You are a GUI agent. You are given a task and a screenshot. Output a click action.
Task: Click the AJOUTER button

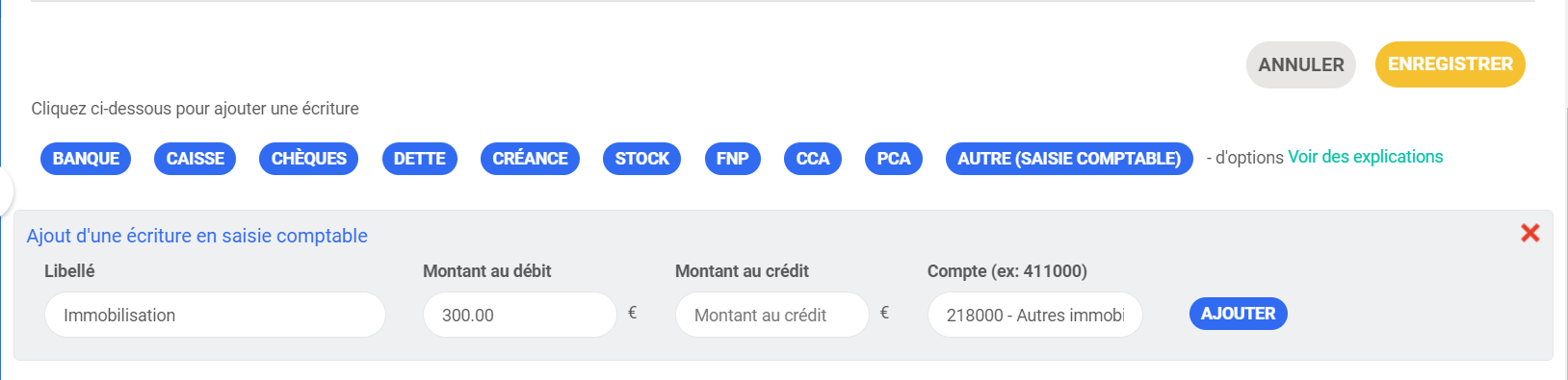(1238, 314)
